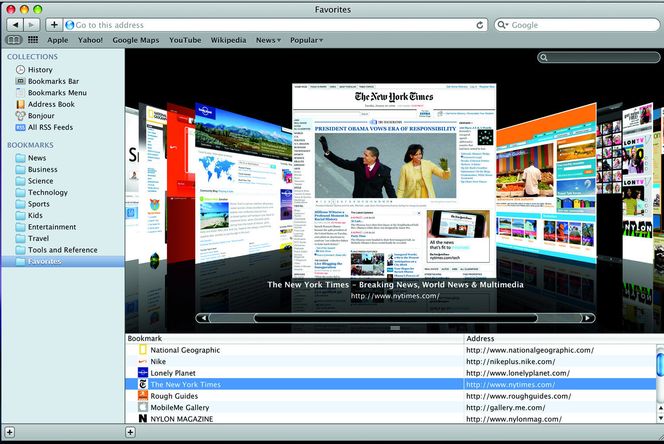Reload page using the circular arrow icon

pos(480,25)
